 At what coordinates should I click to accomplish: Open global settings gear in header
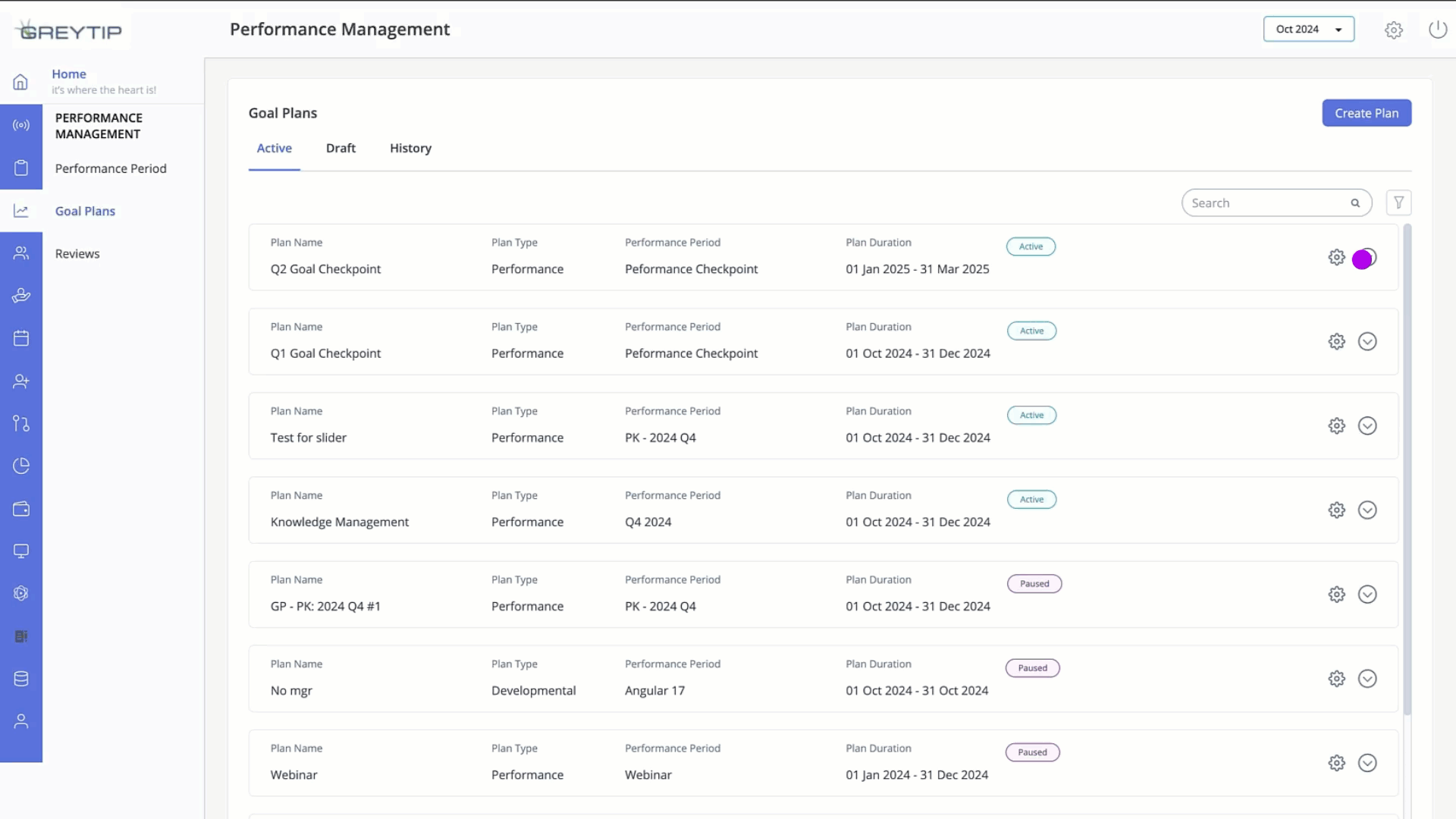[x=1394, y=30]
